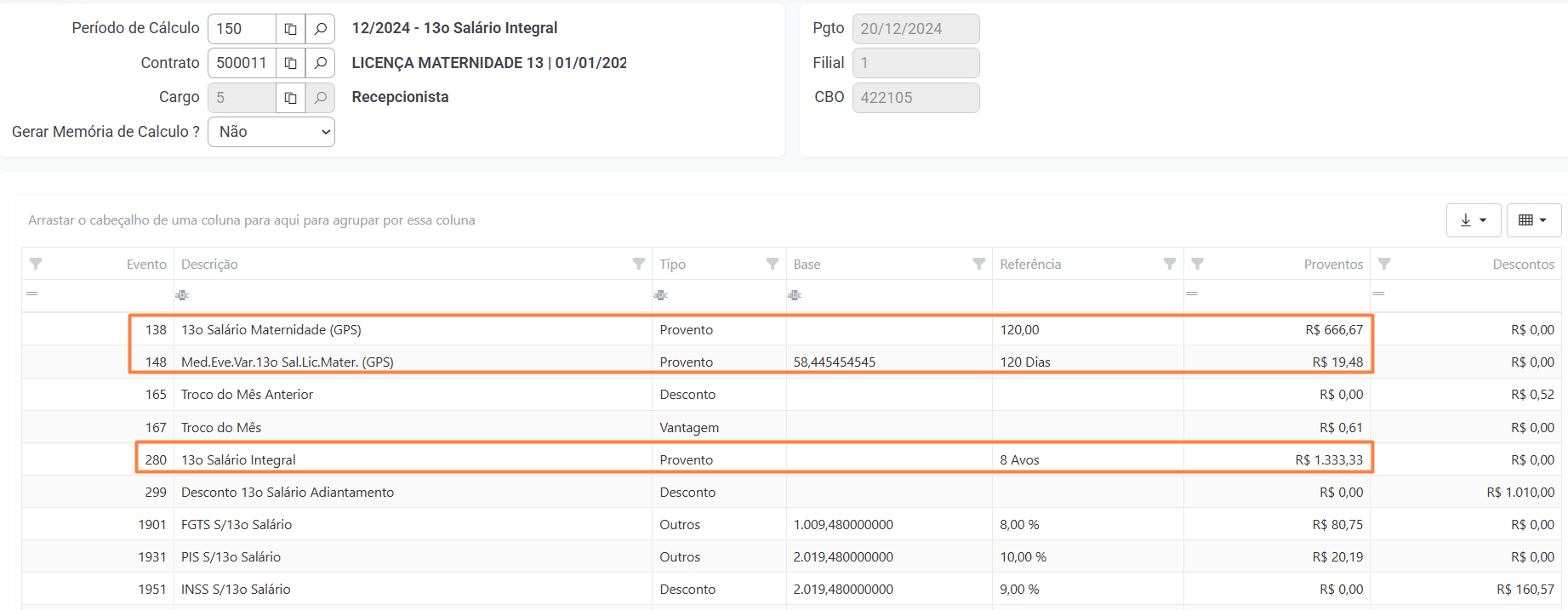1568x610 pixels.
Task: Click the Período de Cálculo input field
Action: tap(242, 29)
